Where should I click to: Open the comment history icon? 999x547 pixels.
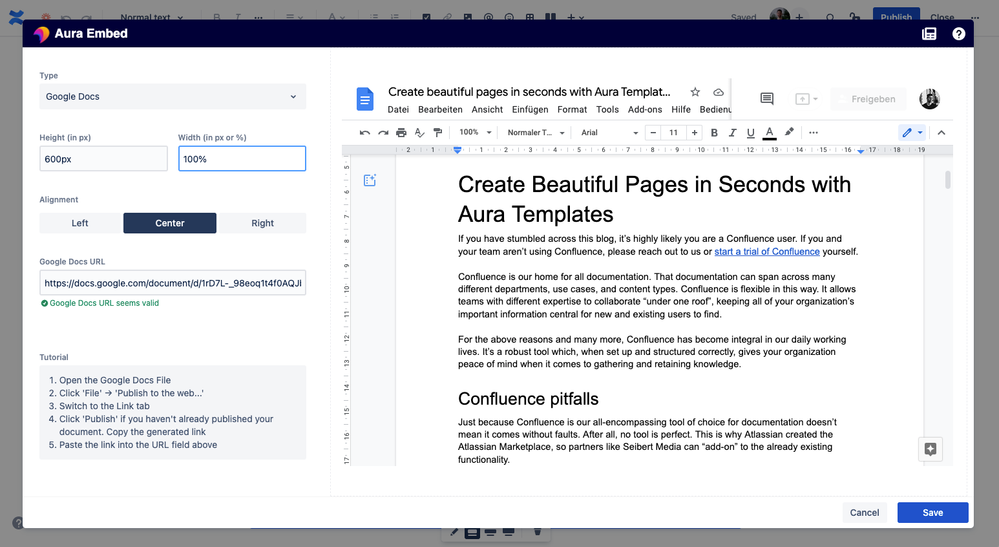(x=767, y=99)
